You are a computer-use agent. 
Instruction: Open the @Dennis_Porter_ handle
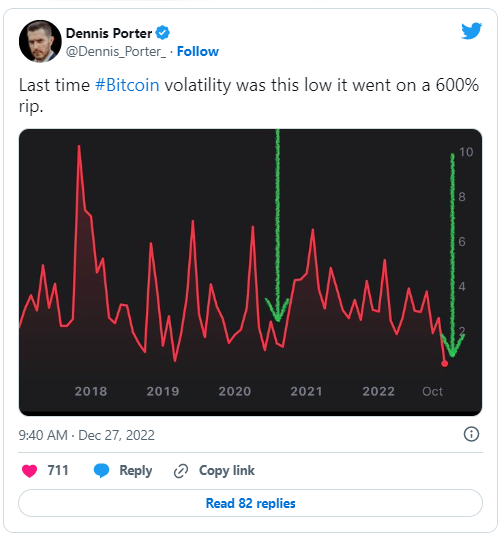click(x=116, y=51)
